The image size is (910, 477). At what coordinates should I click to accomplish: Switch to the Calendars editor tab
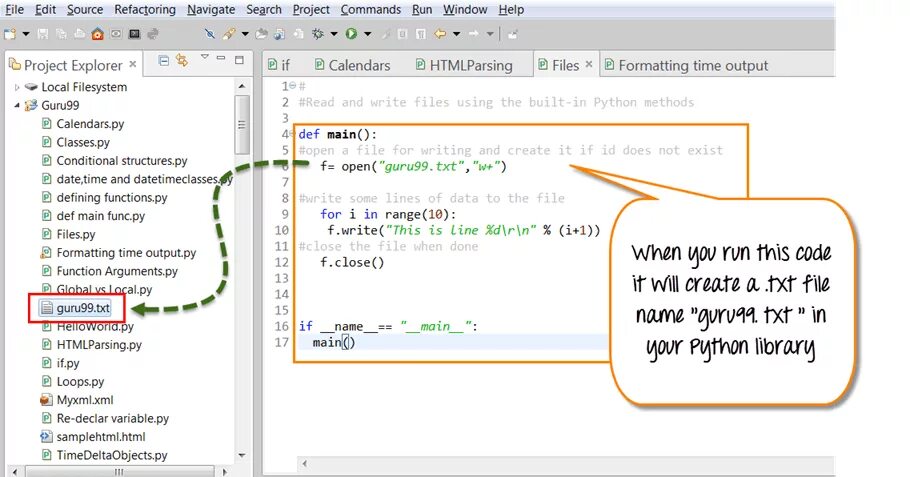[x=352, y=66]
